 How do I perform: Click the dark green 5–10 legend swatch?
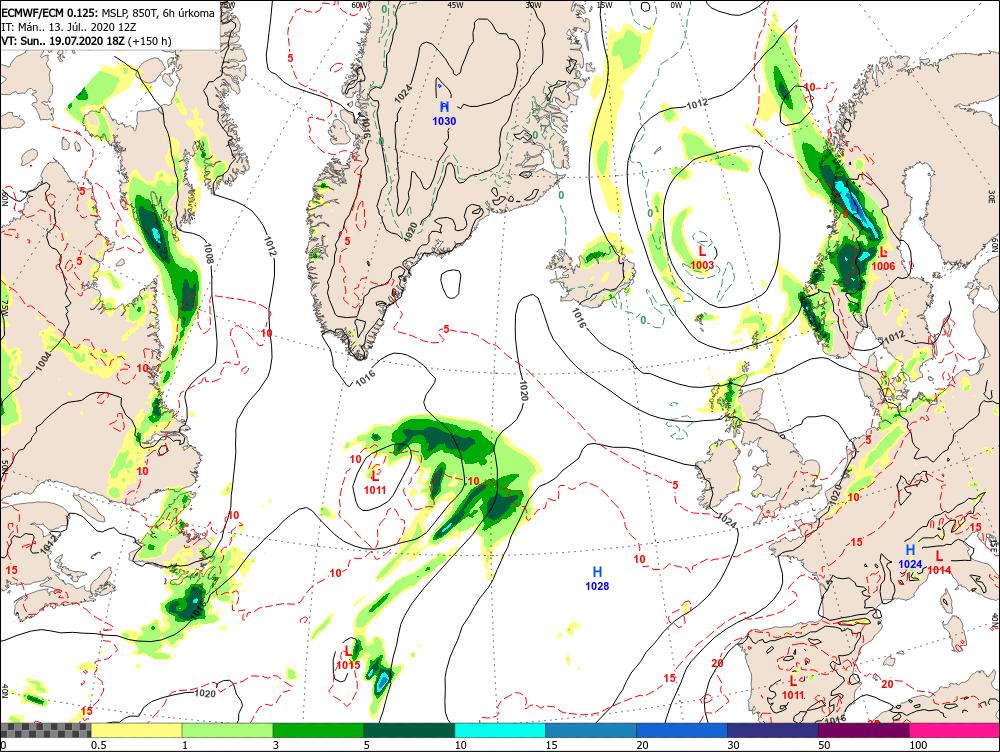pyautogui.click(x=409, y=730)
